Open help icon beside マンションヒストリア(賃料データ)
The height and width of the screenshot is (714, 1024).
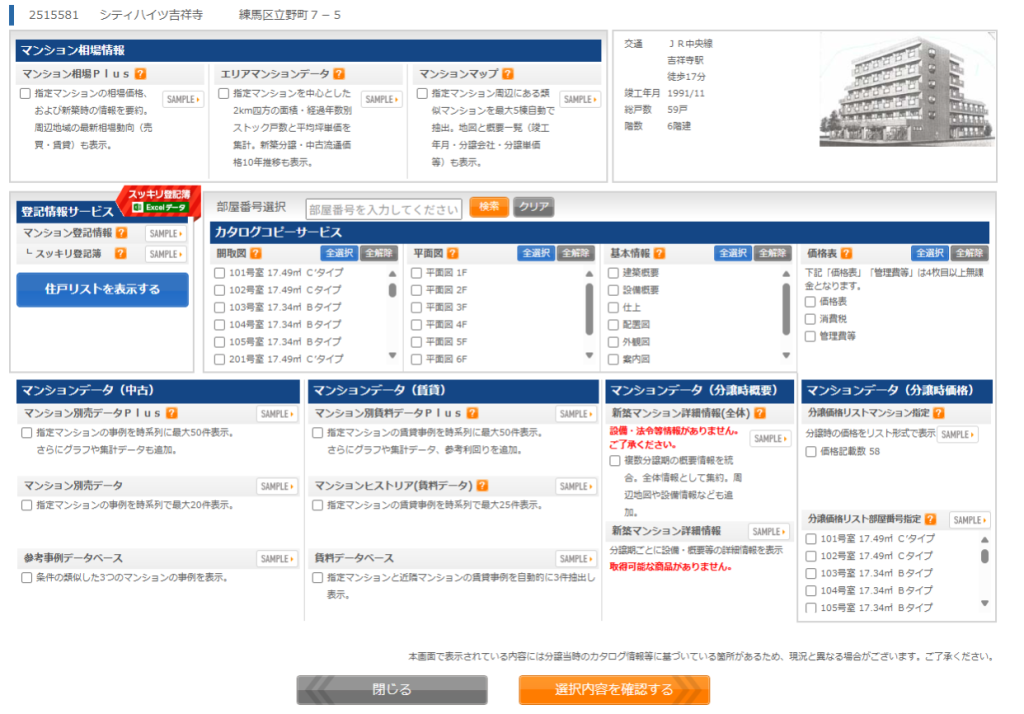click(x=483, y=486)
